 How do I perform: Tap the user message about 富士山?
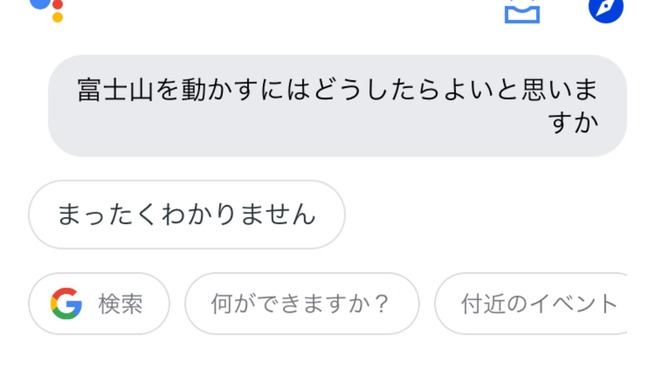[337, 106]
